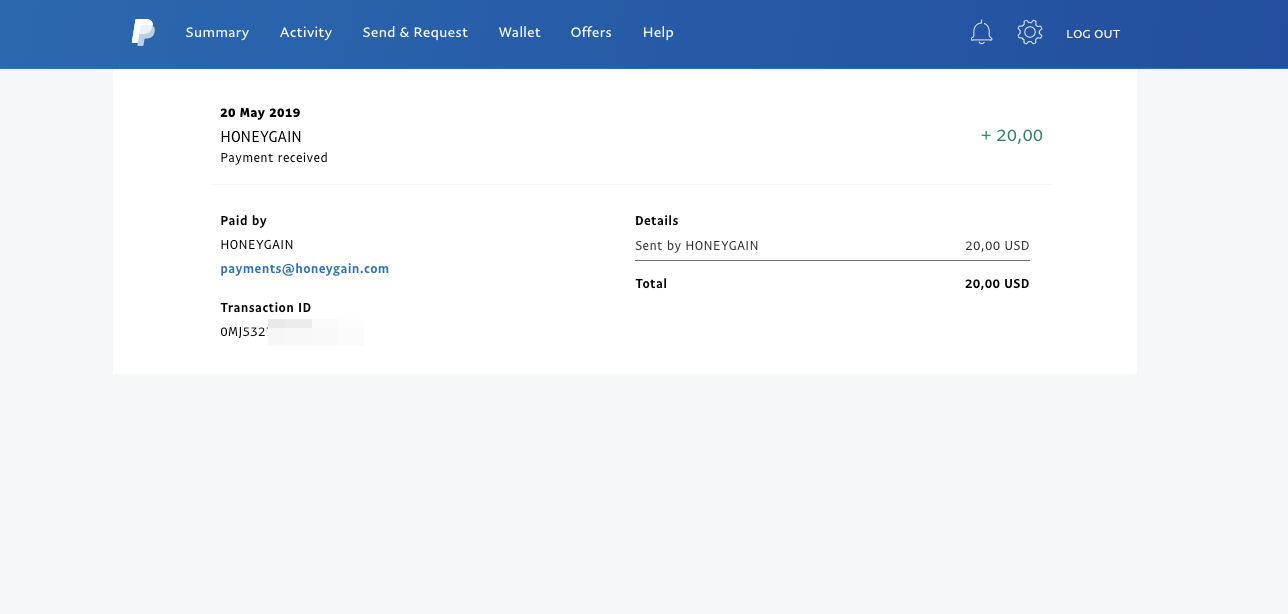The height and width of the screenshot is (614, 1288).
Task: Open the Wallet section
Action: click(519, 33)
